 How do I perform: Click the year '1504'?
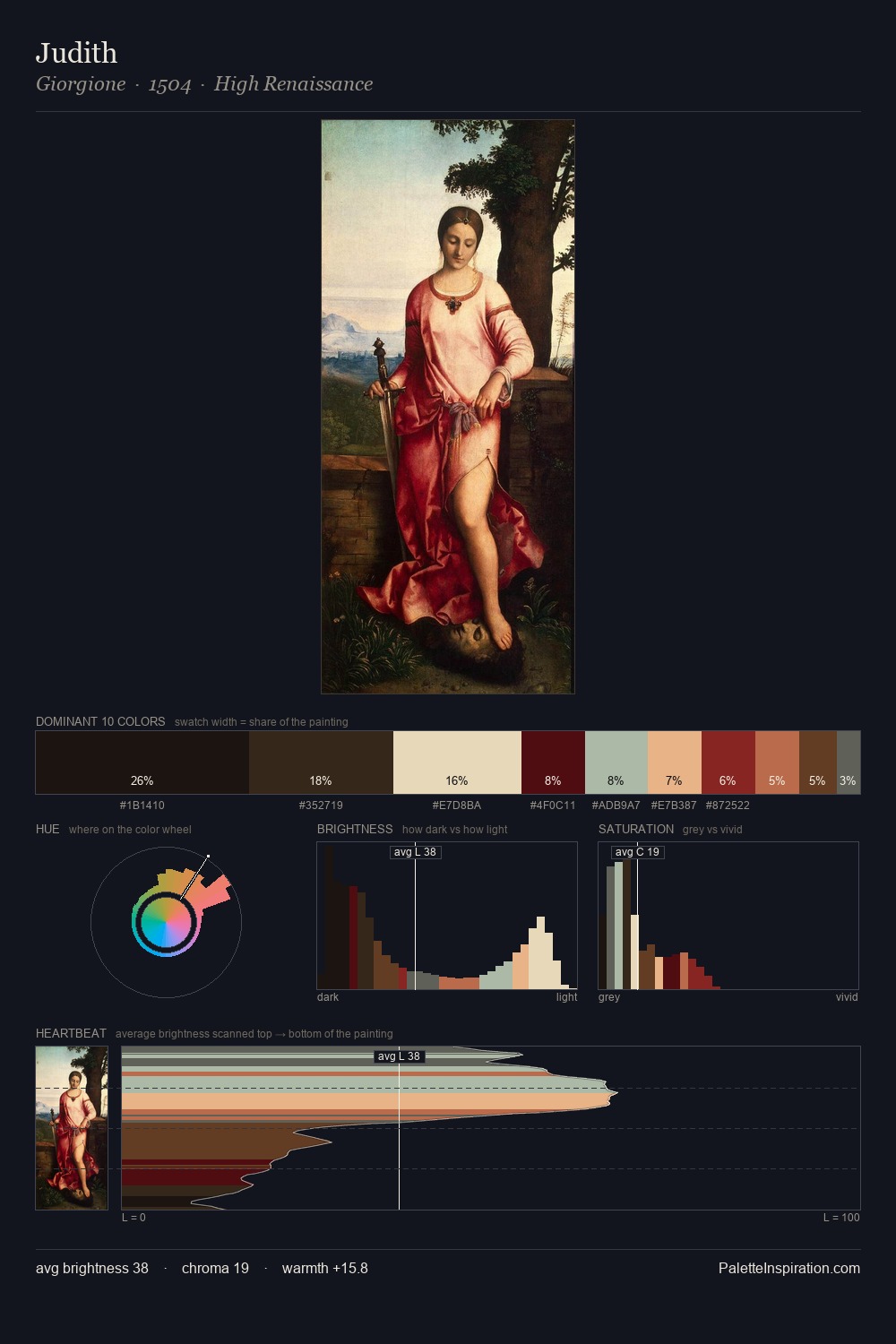[x=170, y=84]
